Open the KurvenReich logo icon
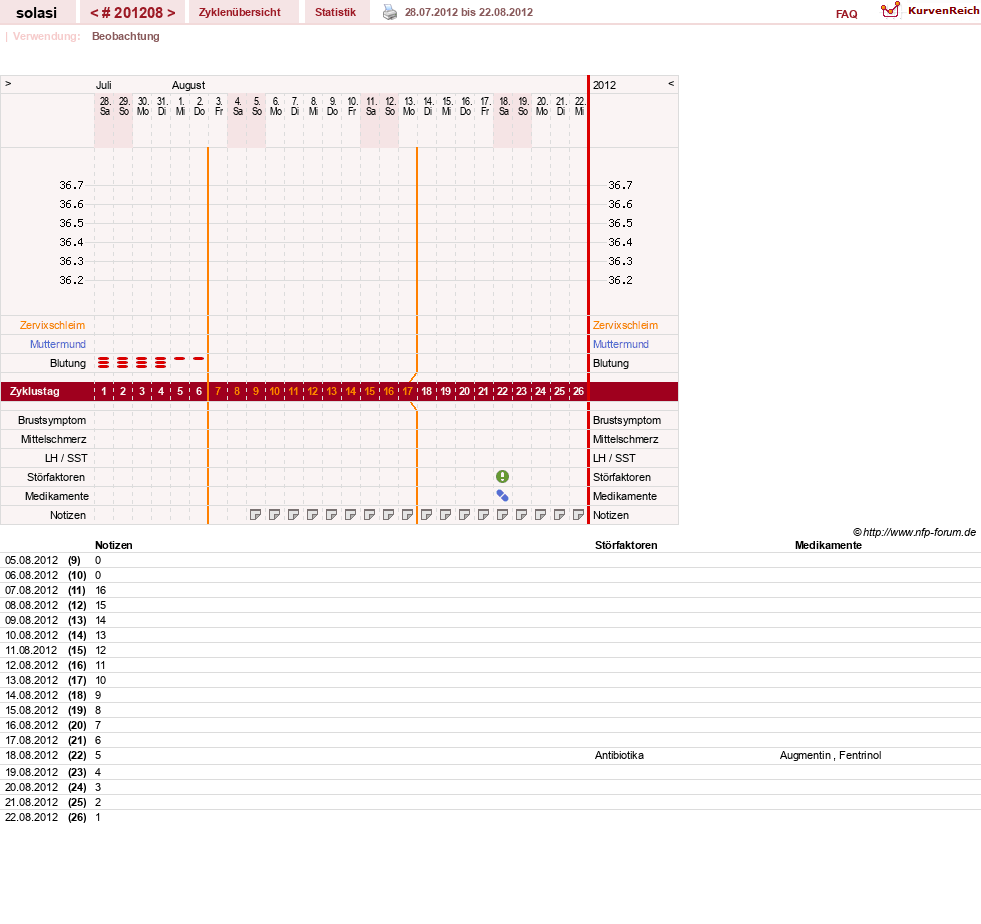The height and width of the screenshot is (924, 981). point(890,10)
